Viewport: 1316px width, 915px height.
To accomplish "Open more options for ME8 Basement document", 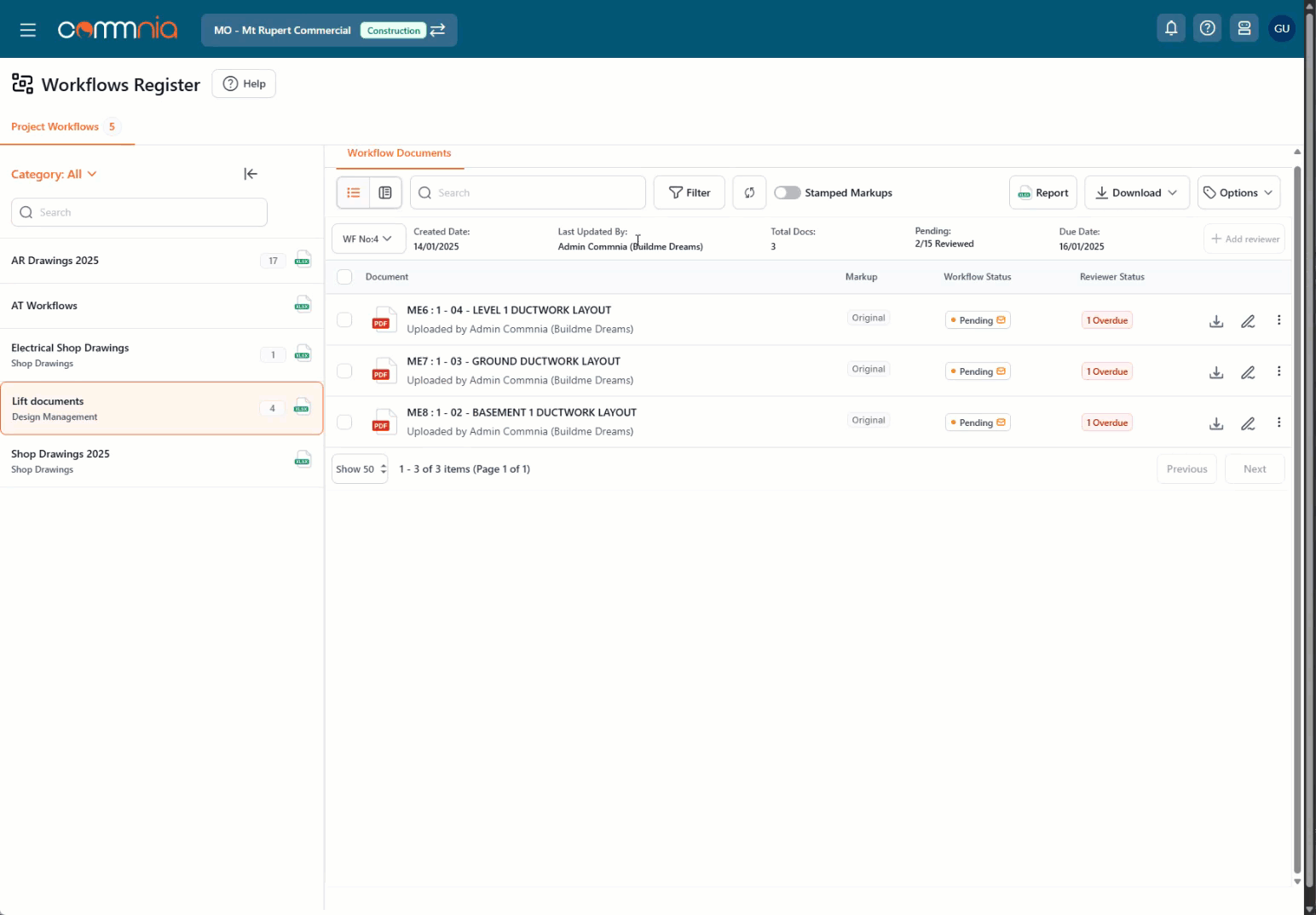I will click(1278, 423).
